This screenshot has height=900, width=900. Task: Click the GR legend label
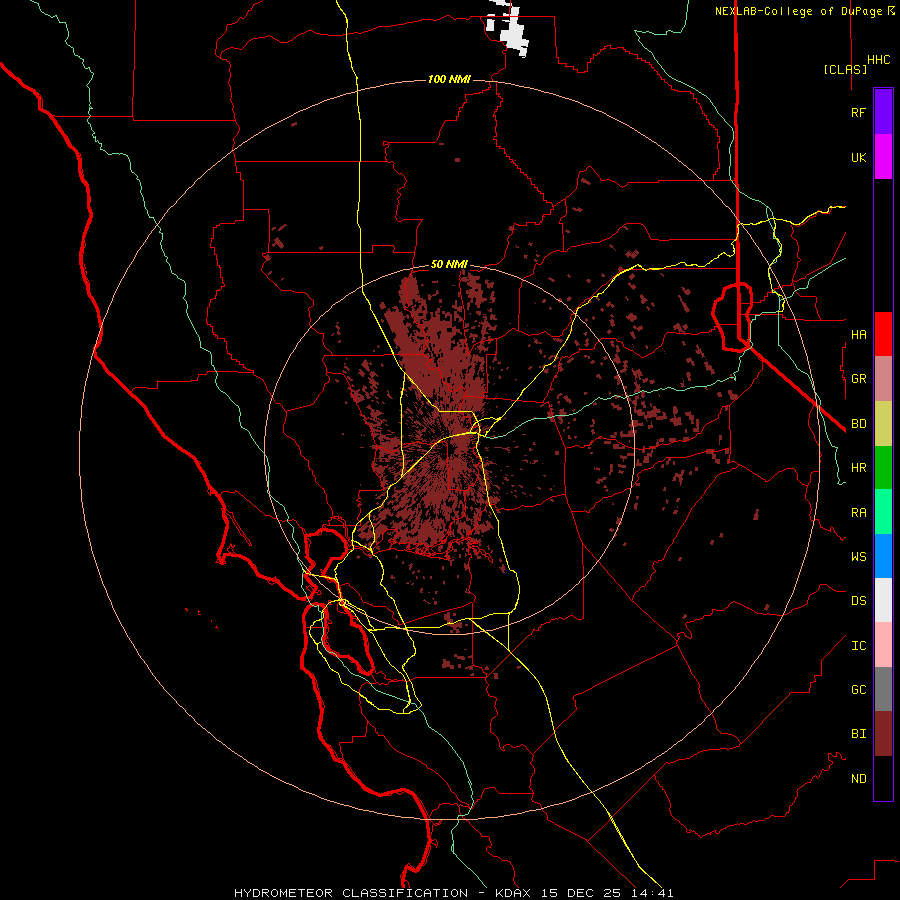(858, 379)
